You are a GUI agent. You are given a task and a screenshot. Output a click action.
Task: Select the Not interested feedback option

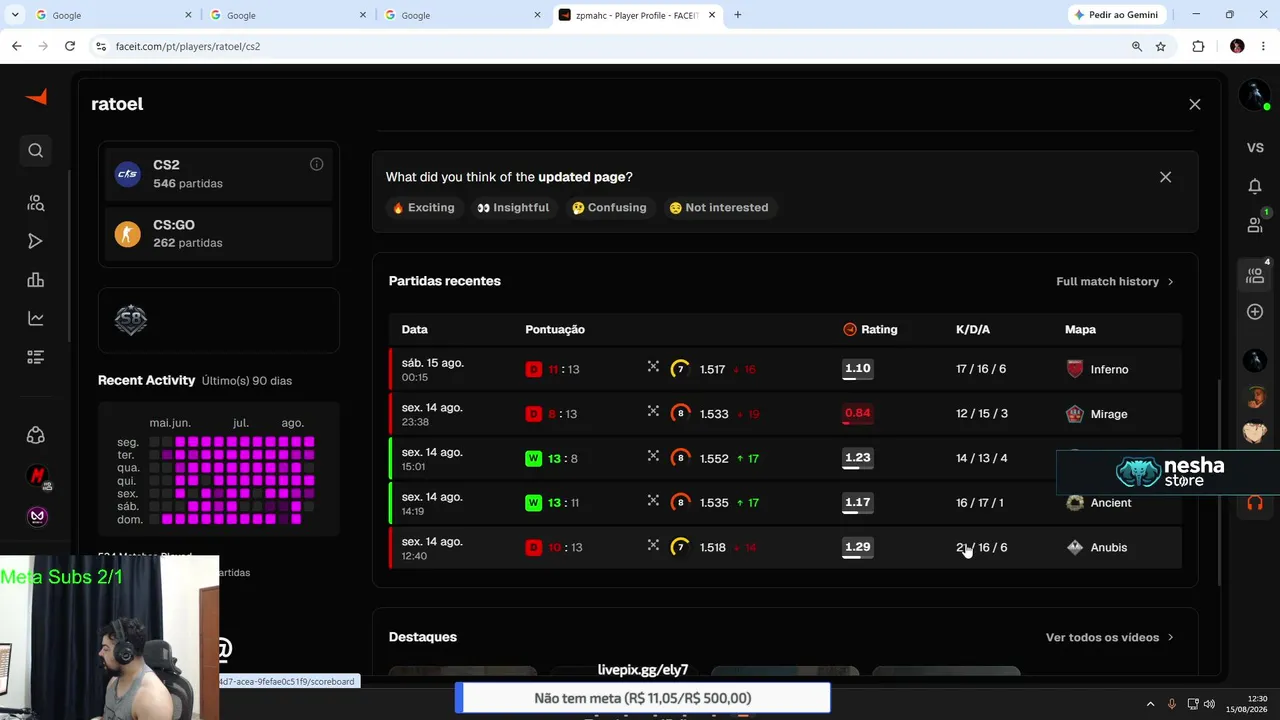(x=719, y=208)
